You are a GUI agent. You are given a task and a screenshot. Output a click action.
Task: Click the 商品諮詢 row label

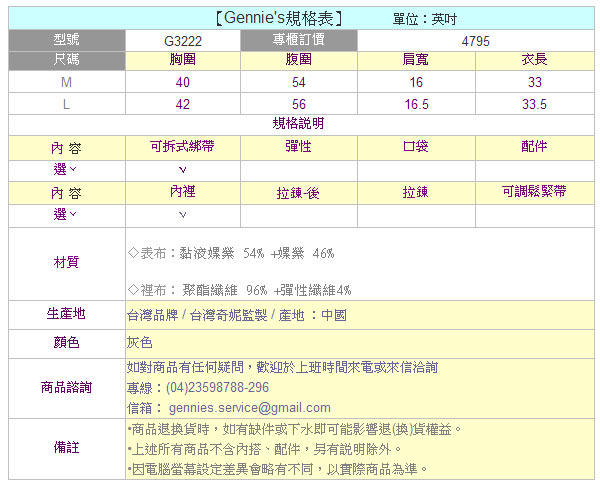[x=67, y=387]
